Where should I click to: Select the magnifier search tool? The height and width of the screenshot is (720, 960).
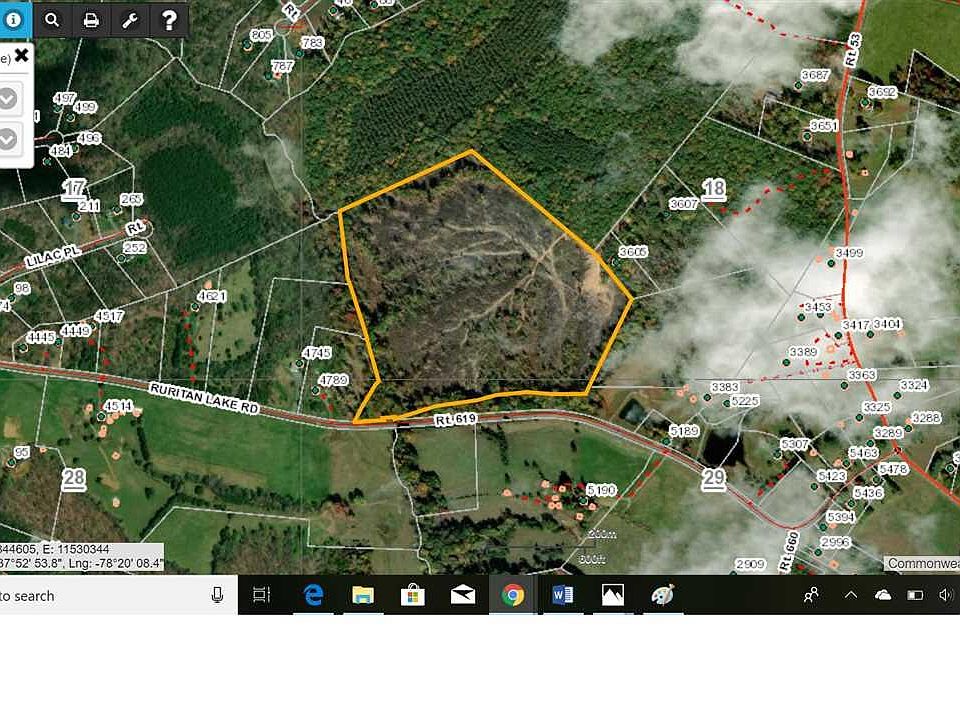point(52,20)
